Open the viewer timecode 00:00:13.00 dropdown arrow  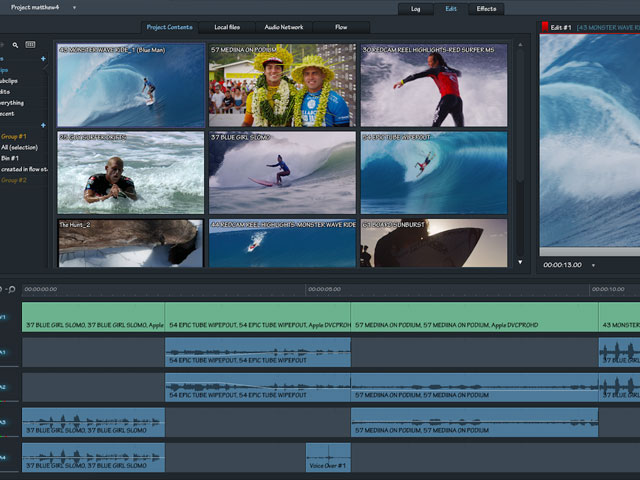pos(593,265)
